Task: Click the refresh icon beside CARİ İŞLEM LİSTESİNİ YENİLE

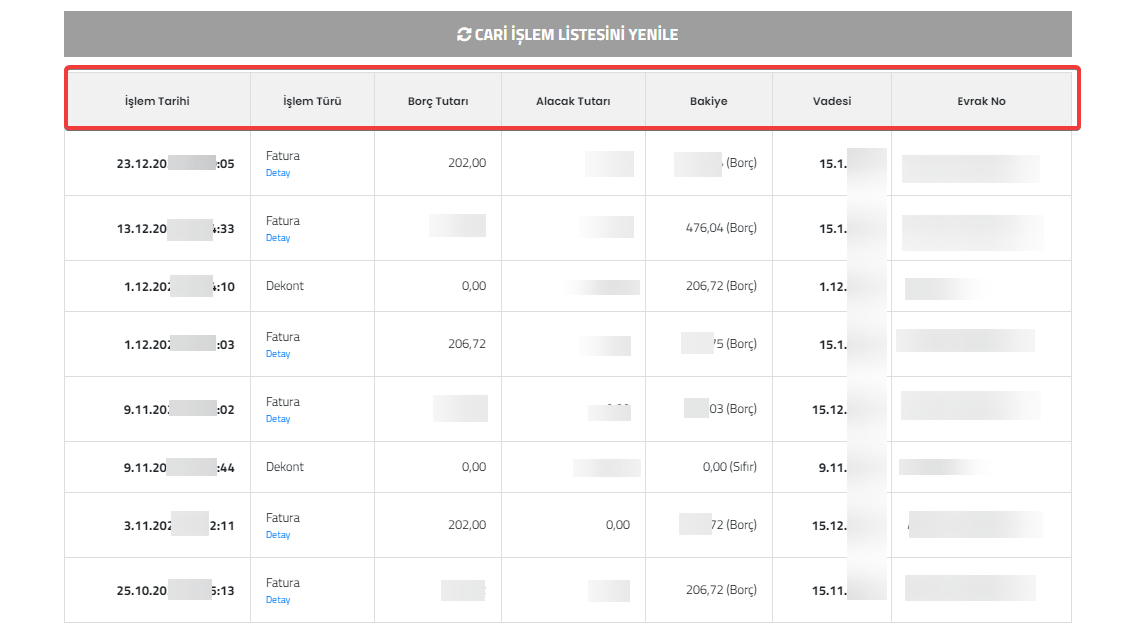Action: point(464,34)
